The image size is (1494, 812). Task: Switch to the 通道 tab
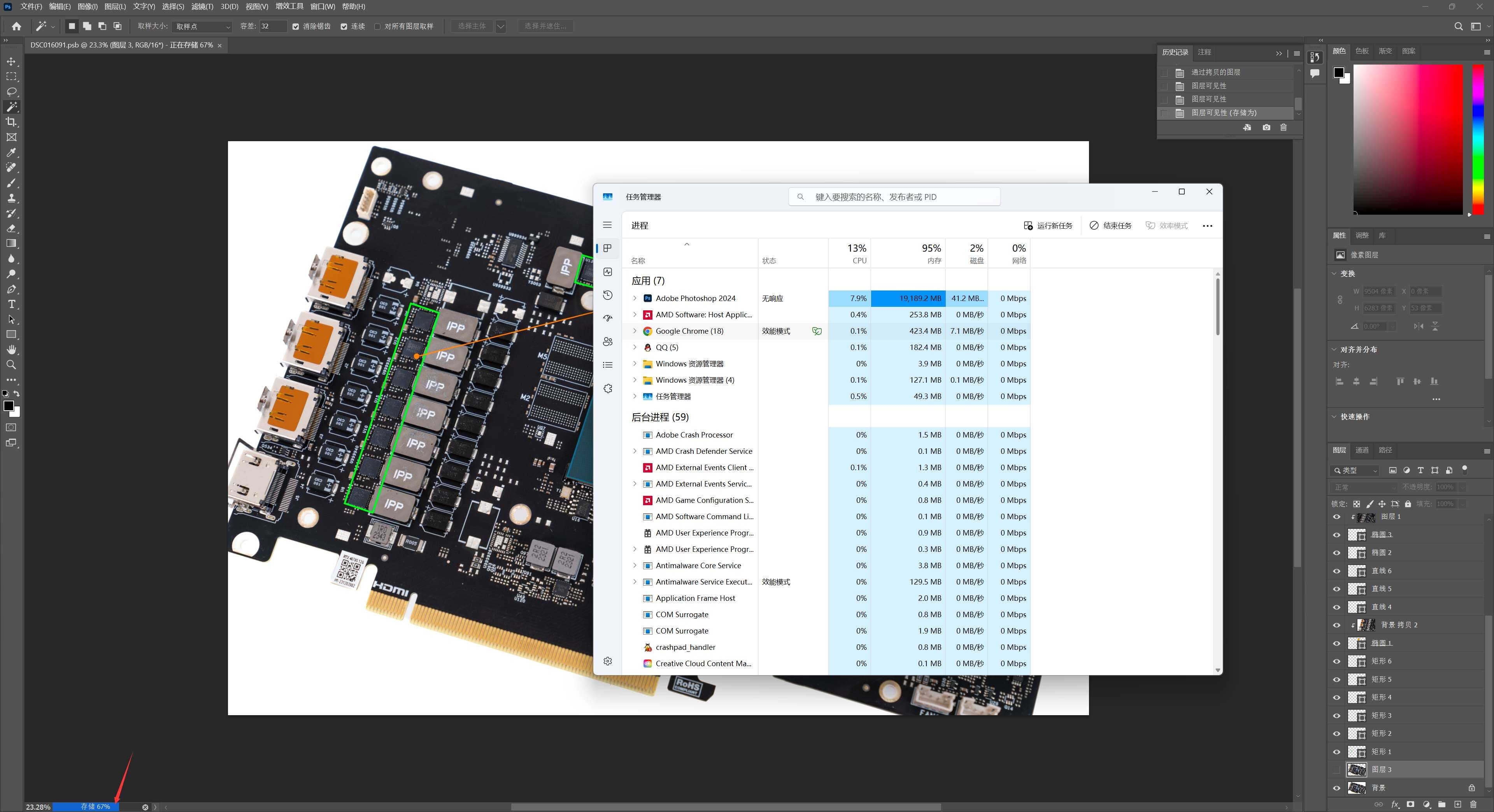click(x=1362, y=450)
